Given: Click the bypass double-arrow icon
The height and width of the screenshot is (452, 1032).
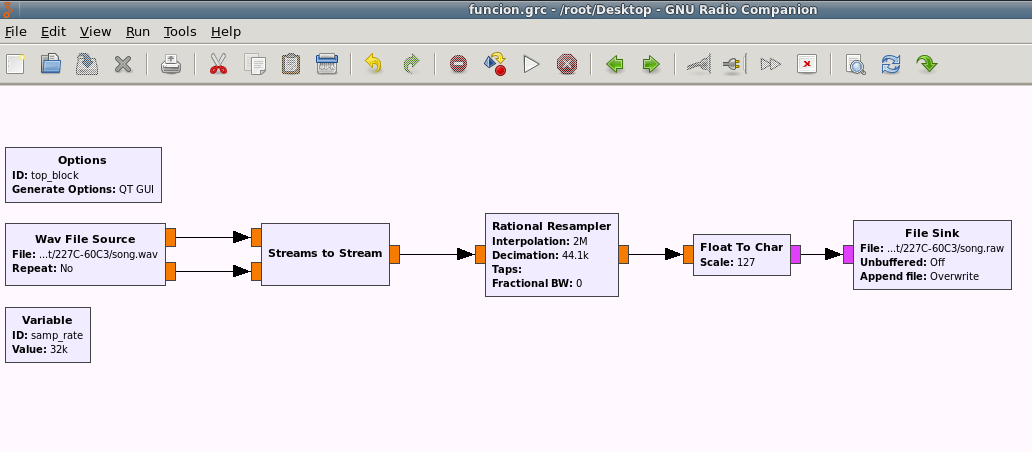Looking at the screenshot, I should [771, 64].
